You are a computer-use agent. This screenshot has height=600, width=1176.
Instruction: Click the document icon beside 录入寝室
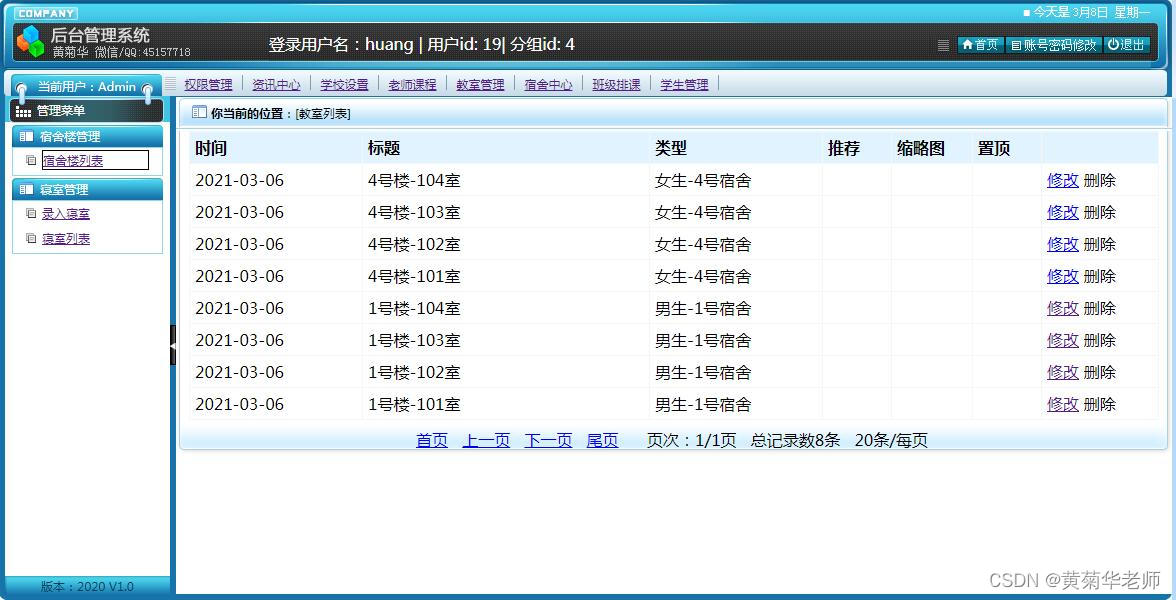coord(31,213)
